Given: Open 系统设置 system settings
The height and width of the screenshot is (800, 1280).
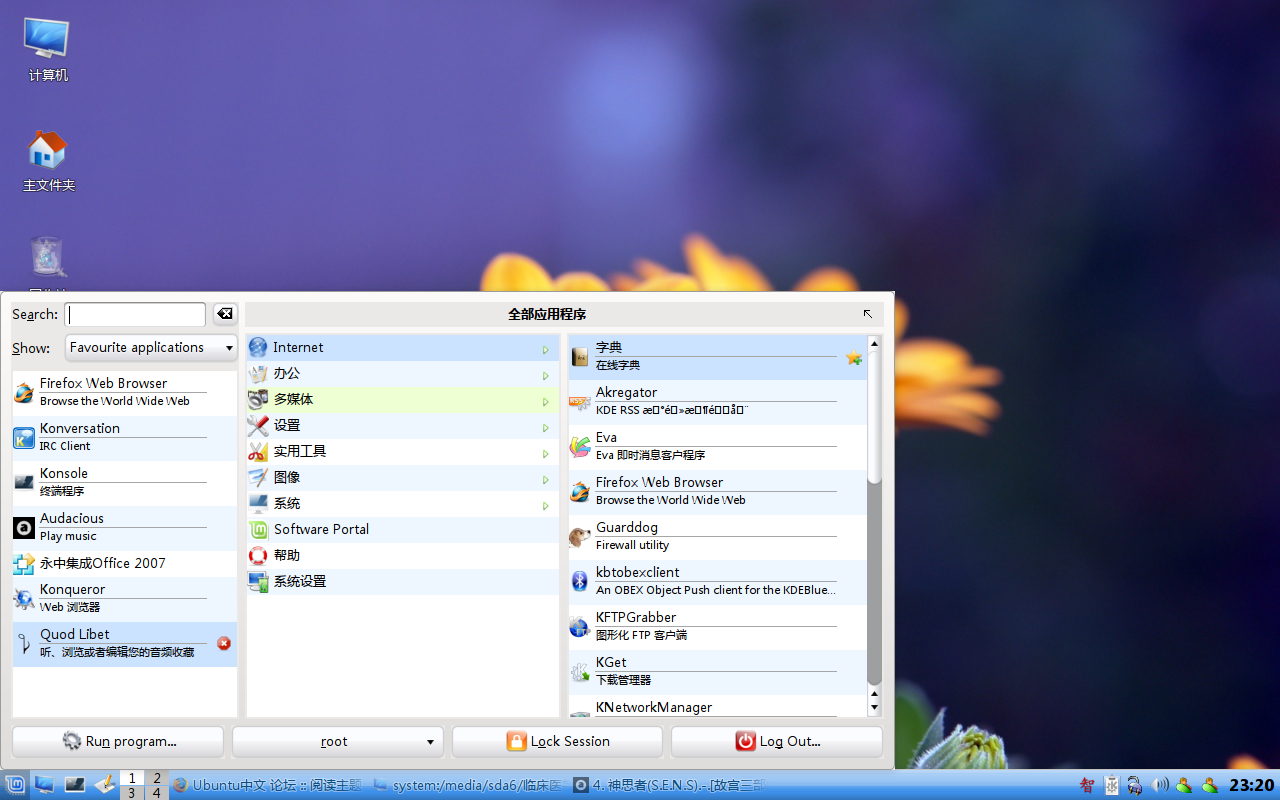Looking at the screenshot, I should pos(402,581).
